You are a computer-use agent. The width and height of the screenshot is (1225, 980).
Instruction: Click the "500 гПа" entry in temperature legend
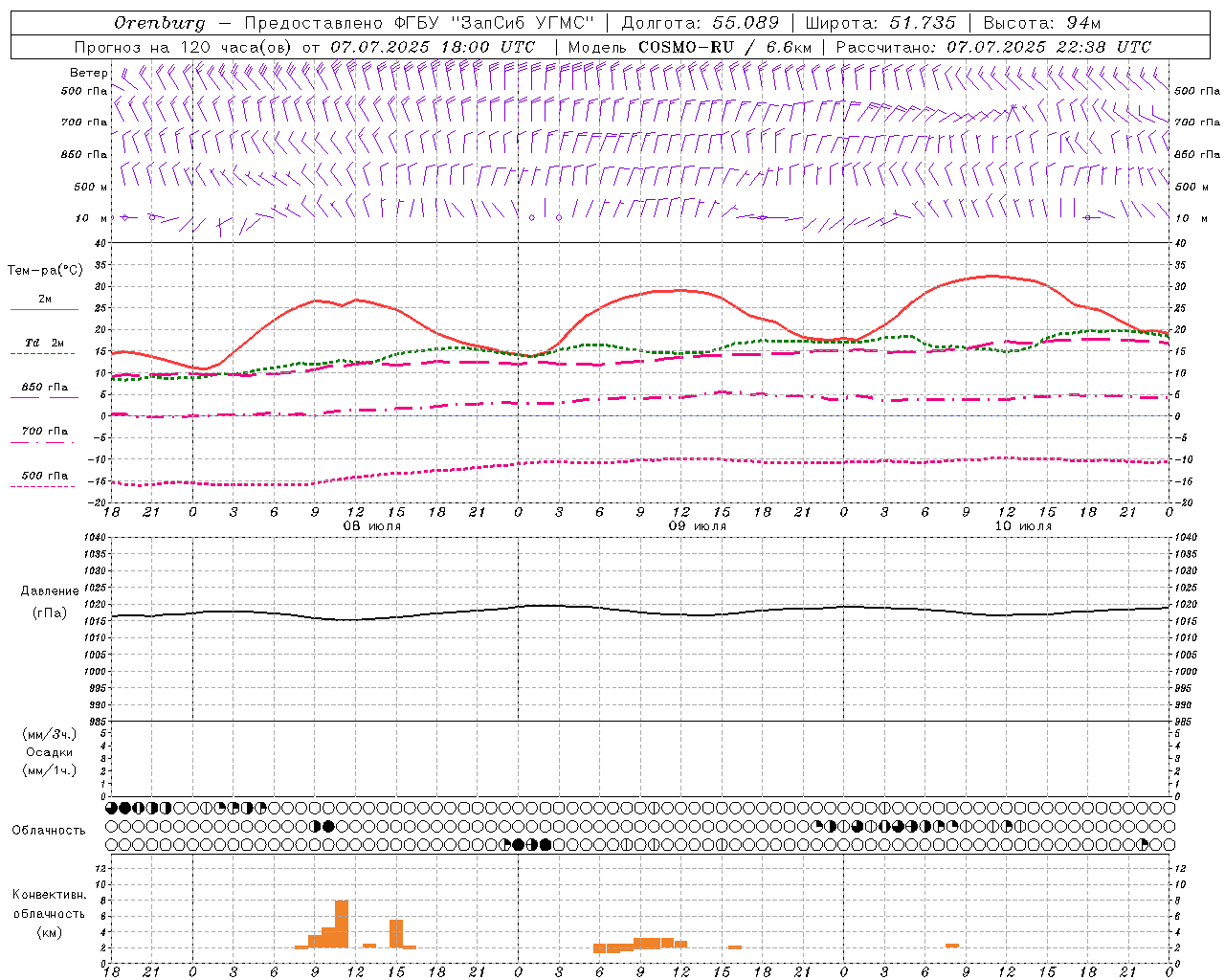point(45,476)
